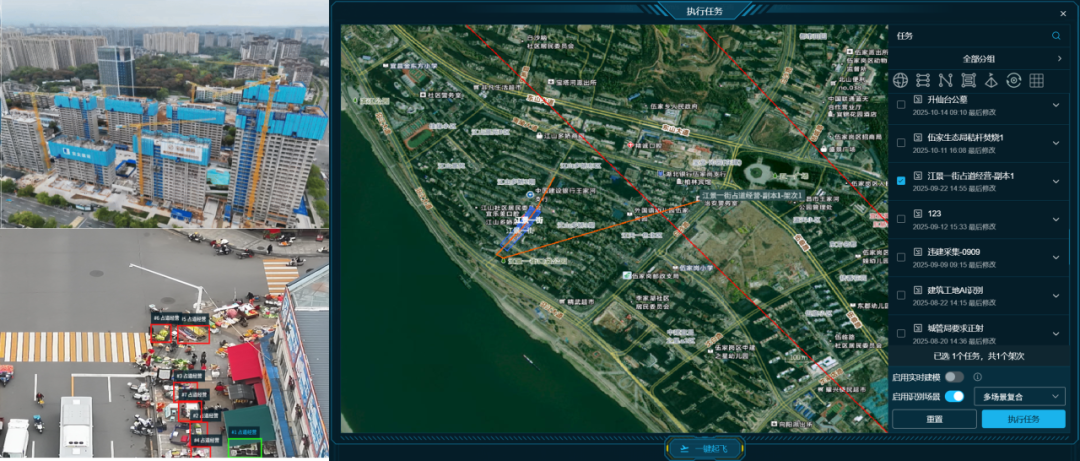Open the 全部分组 group selector
1080x461 pixels.
[x=978, y=59]
